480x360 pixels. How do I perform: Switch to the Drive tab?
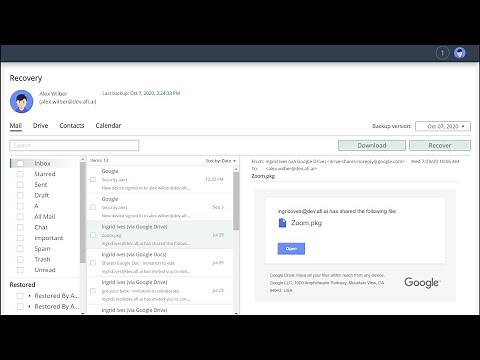pos(41,126)
